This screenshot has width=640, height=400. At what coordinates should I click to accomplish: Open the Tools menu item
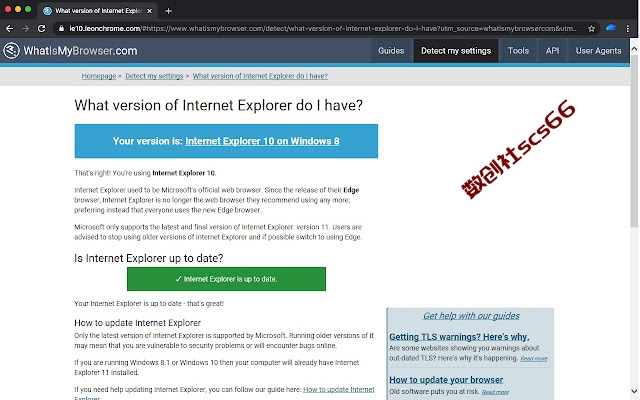[518, 51]
